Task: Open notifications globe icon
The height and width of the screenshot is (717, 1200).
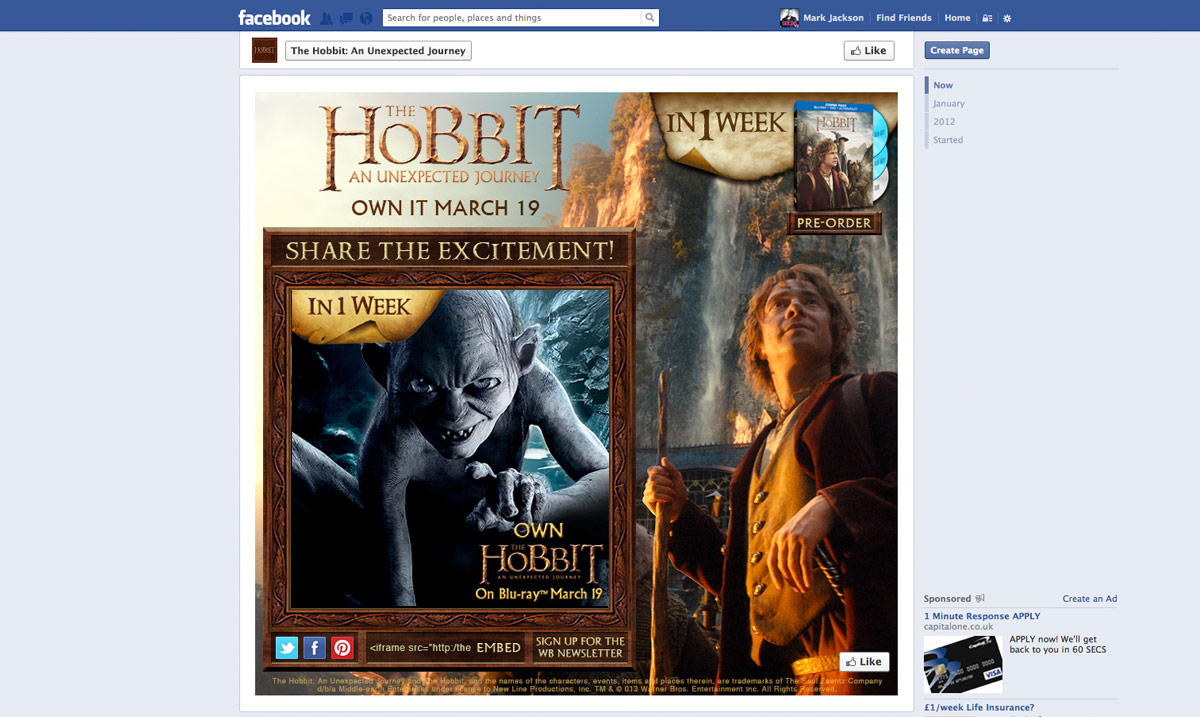Action: point(366,18)
